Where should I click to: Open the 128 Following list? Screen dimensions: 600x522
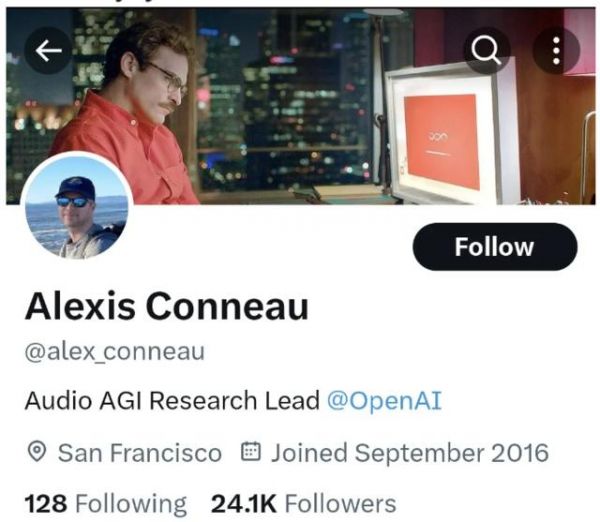(106, 503)
